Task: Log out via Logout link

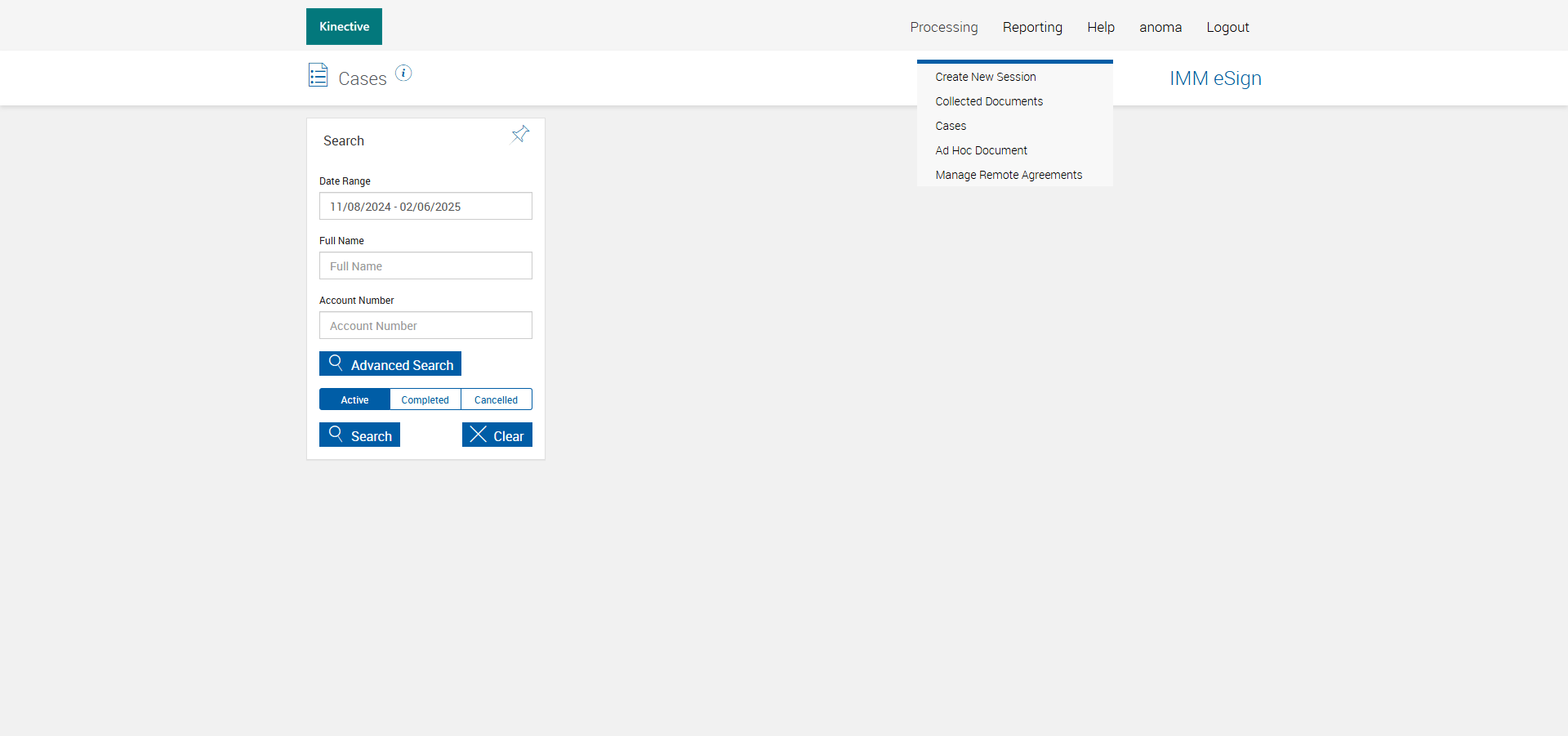Action: [1227, 27]
